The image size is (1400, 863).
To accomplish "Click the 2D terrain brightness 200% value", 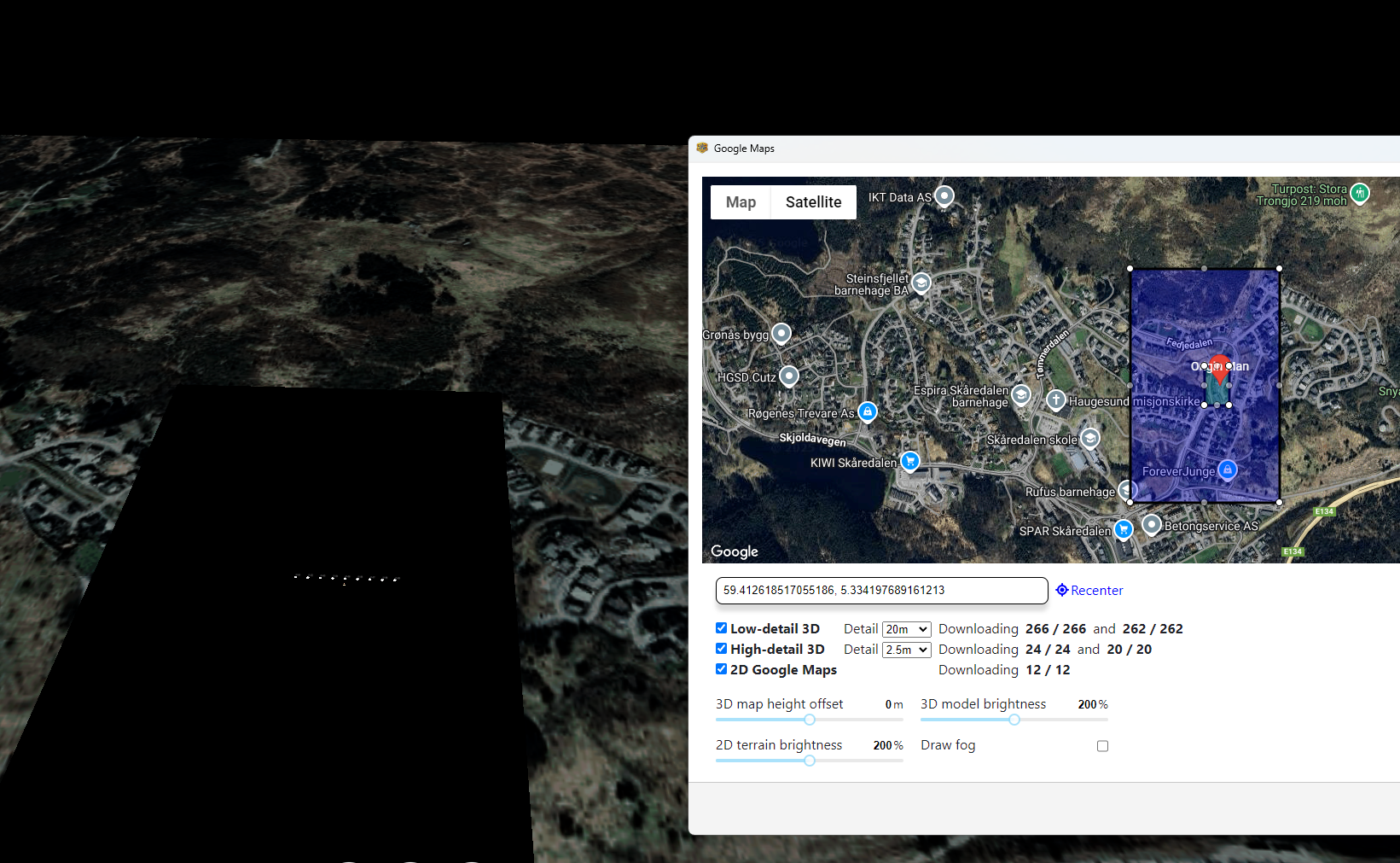I will click(888, 745).
